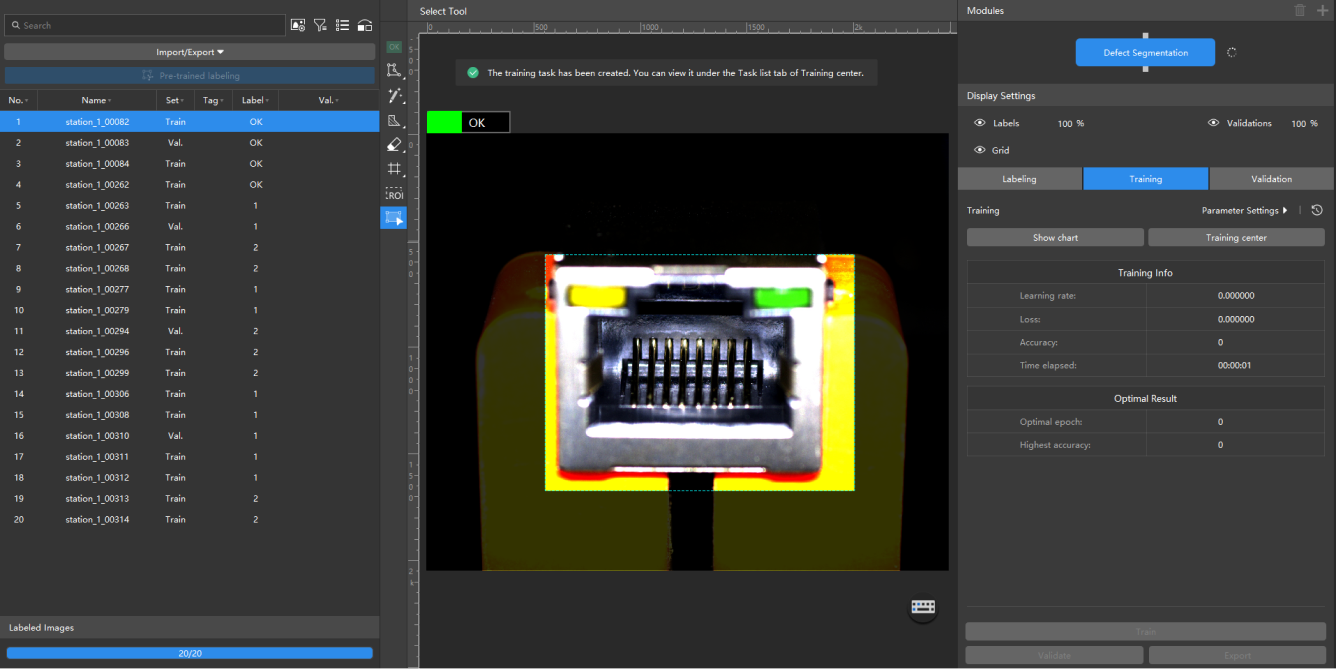Click the grid cutting tool icon
This screenshot has height=669, width=1336.
click(x=394, y=169)
